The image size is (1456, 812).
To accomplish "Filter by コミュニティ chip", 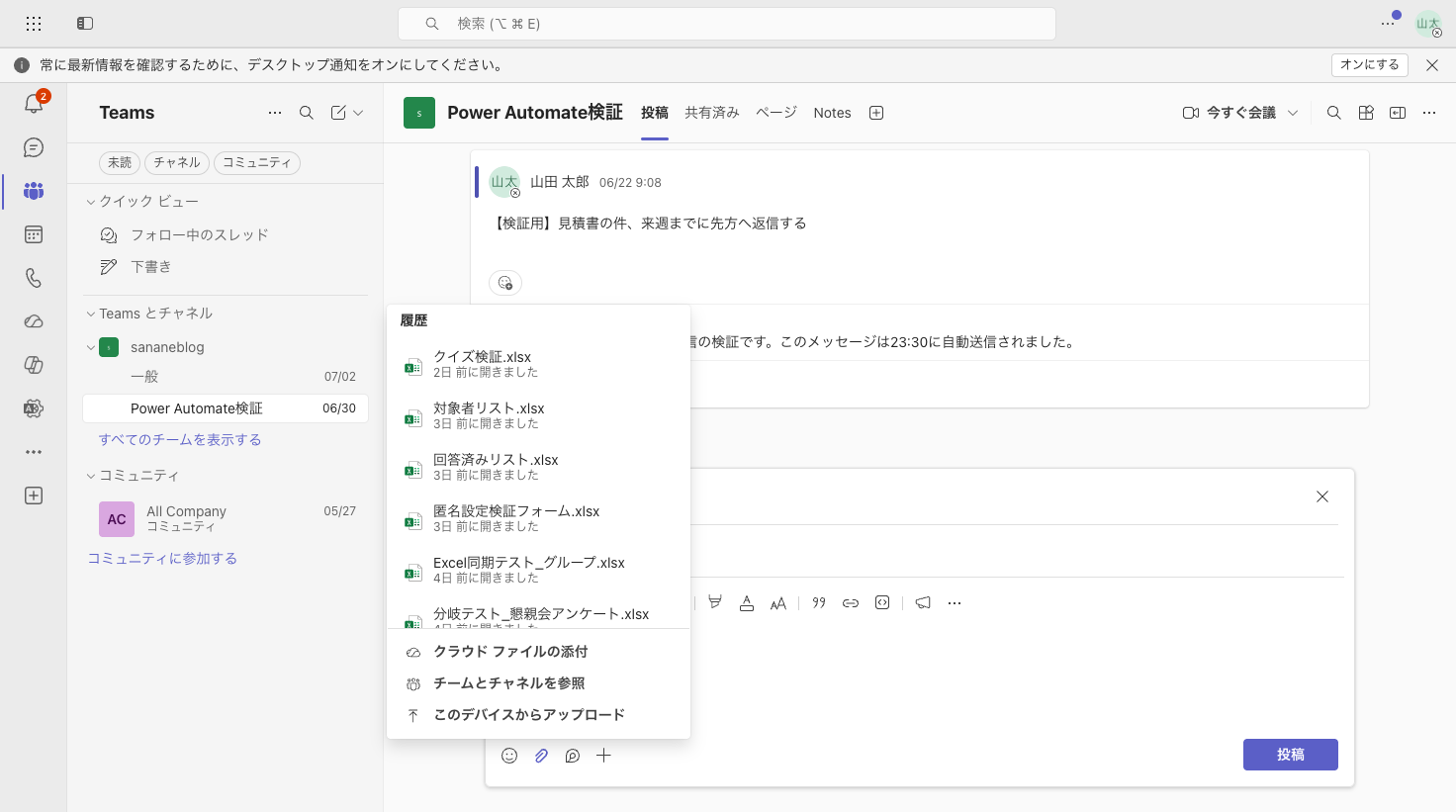I will 257,162.
